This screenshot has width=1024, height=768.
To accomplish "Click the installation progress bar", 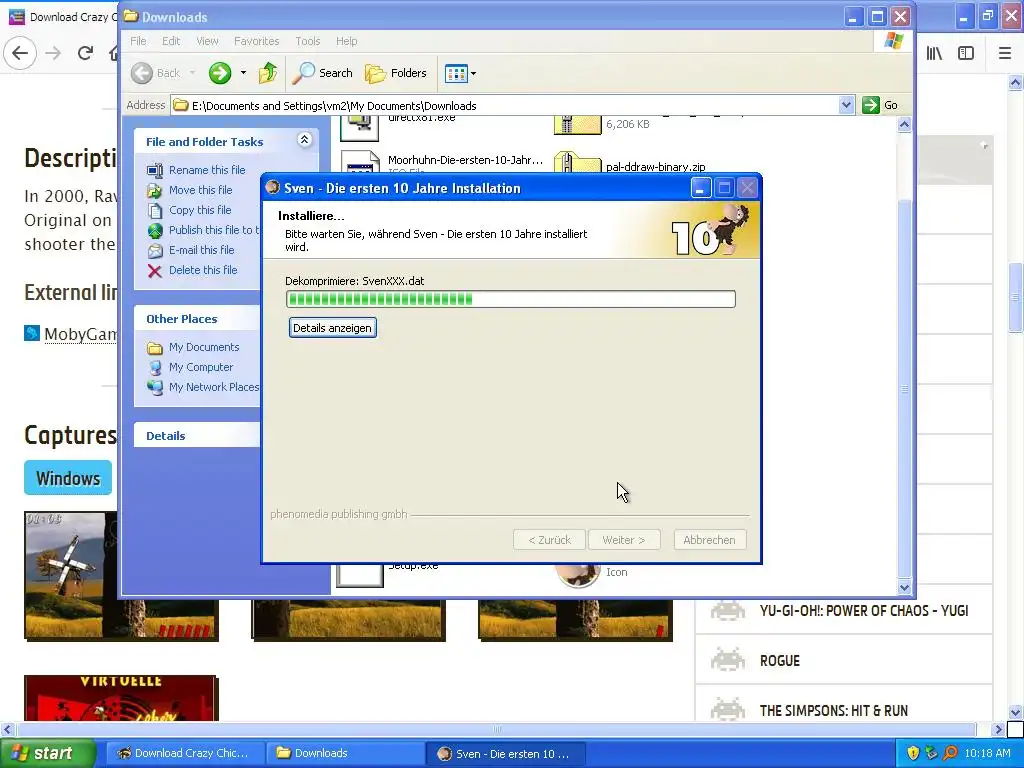I will [x=511, y=299].
